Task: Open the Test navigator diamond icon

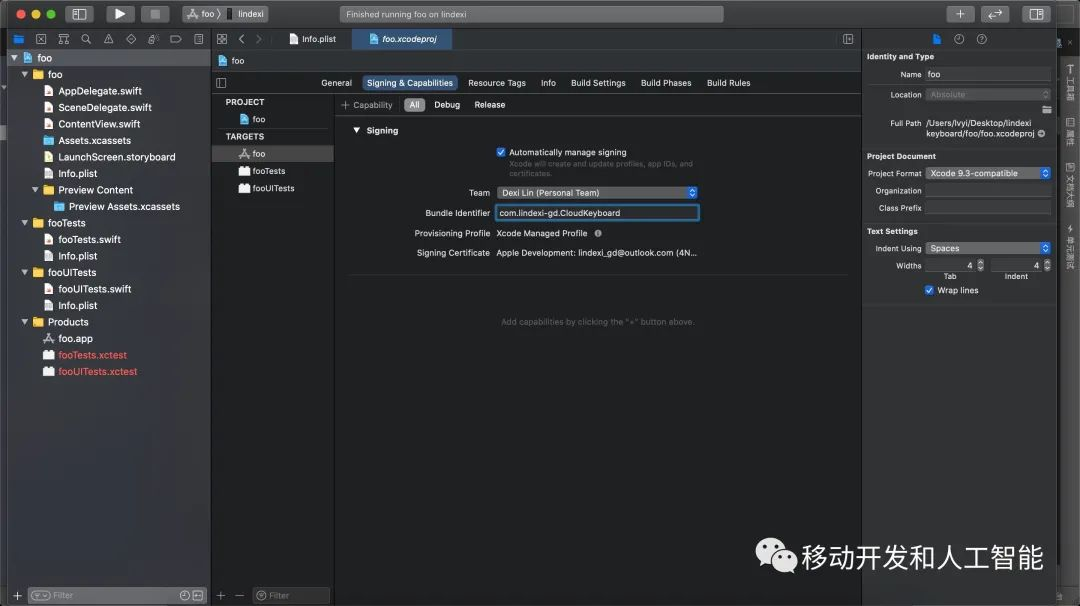Action: click(x=131, y=39)
